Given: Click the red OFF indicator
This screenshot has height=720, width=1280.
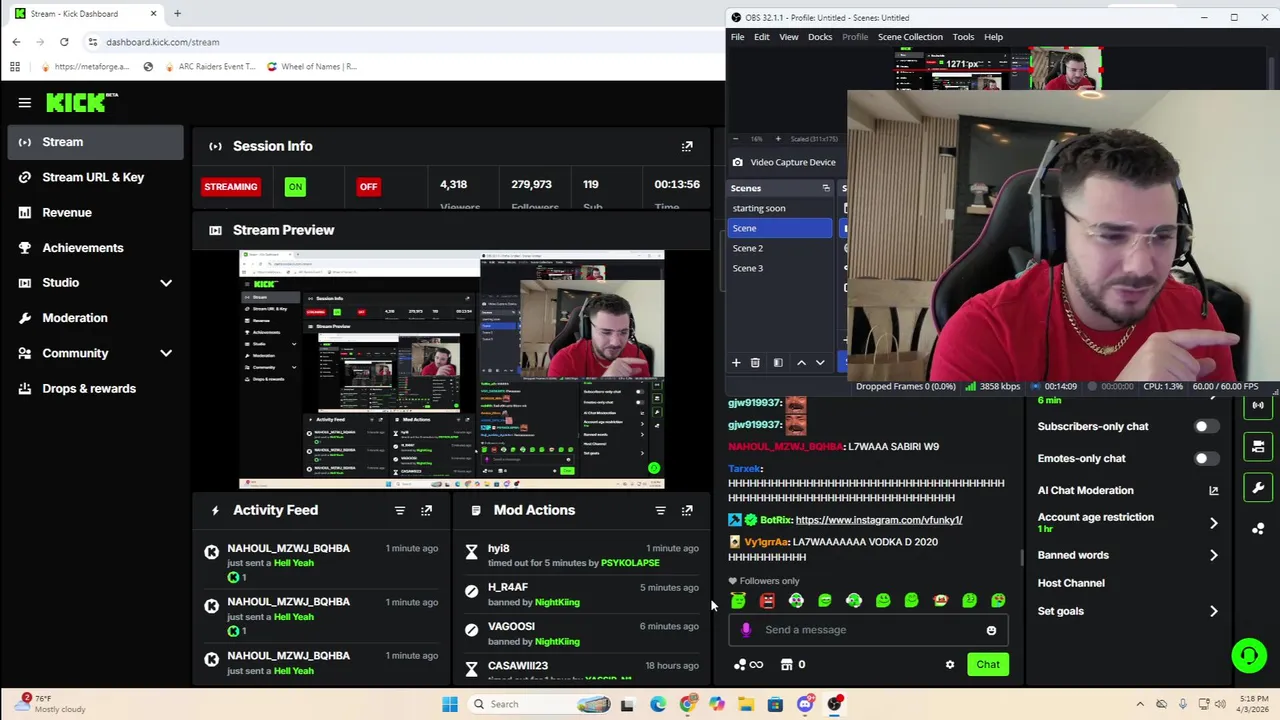Looking at the screenshot, I should pos(368,187).
